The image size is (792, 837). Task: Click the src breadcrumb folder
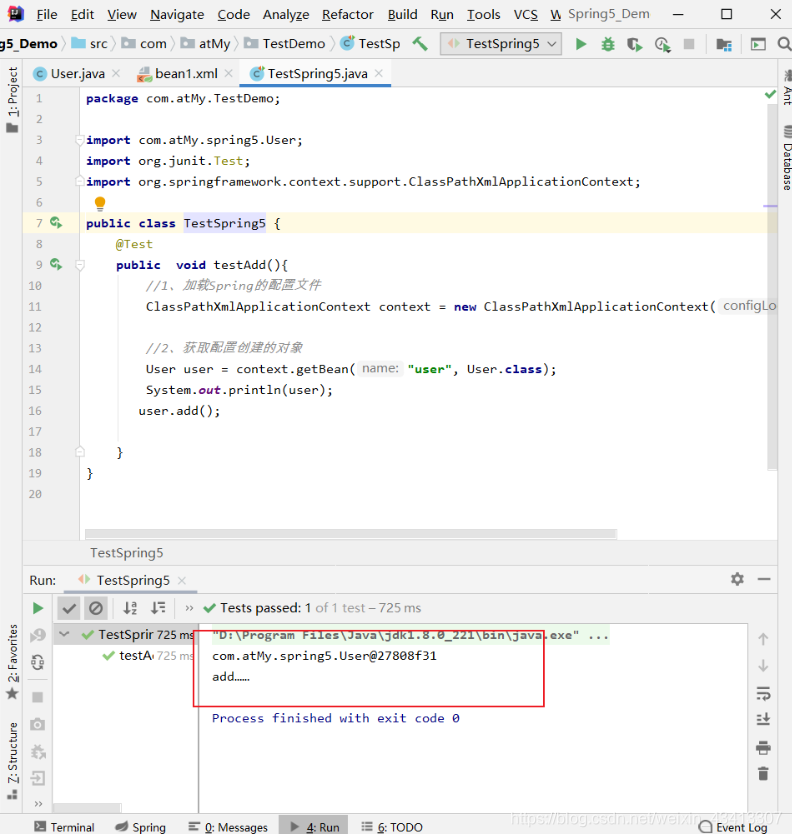(89, 43)
